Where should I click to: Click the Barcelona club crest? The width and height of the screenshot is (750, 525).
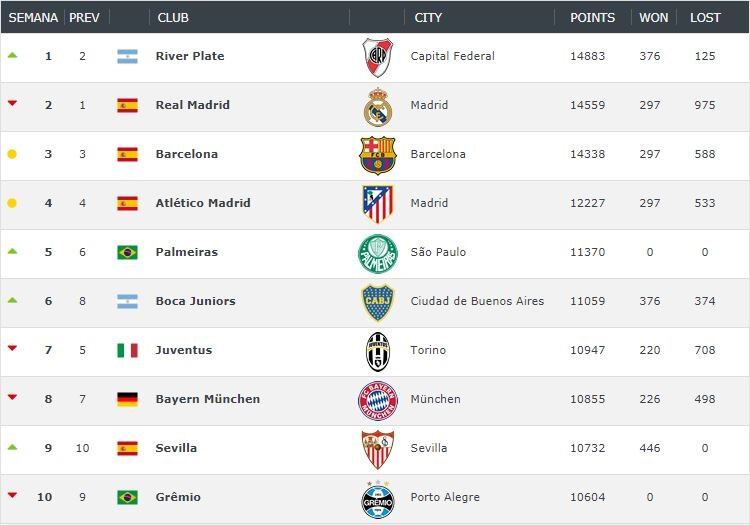pyautogui.click(x=377, y=155)
